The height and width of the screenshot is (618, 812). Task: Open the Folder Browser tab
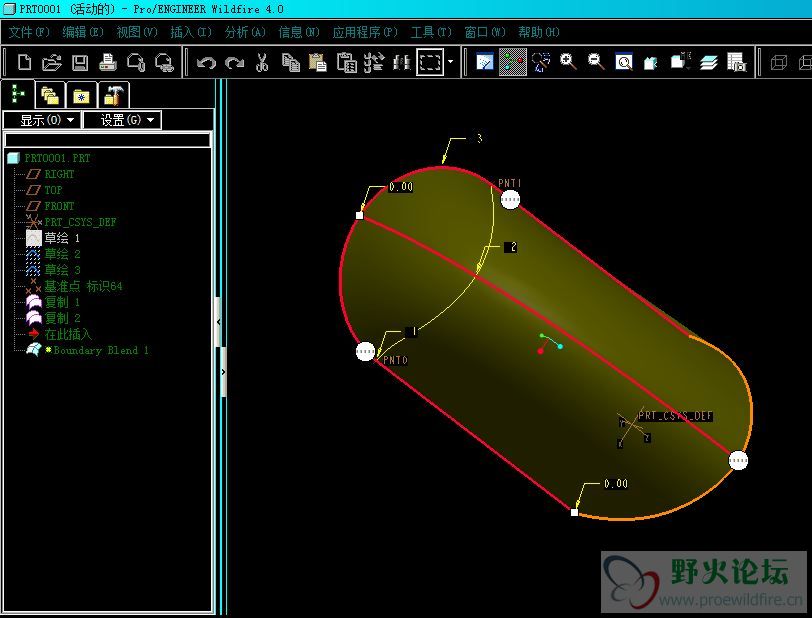coord(50,95)
